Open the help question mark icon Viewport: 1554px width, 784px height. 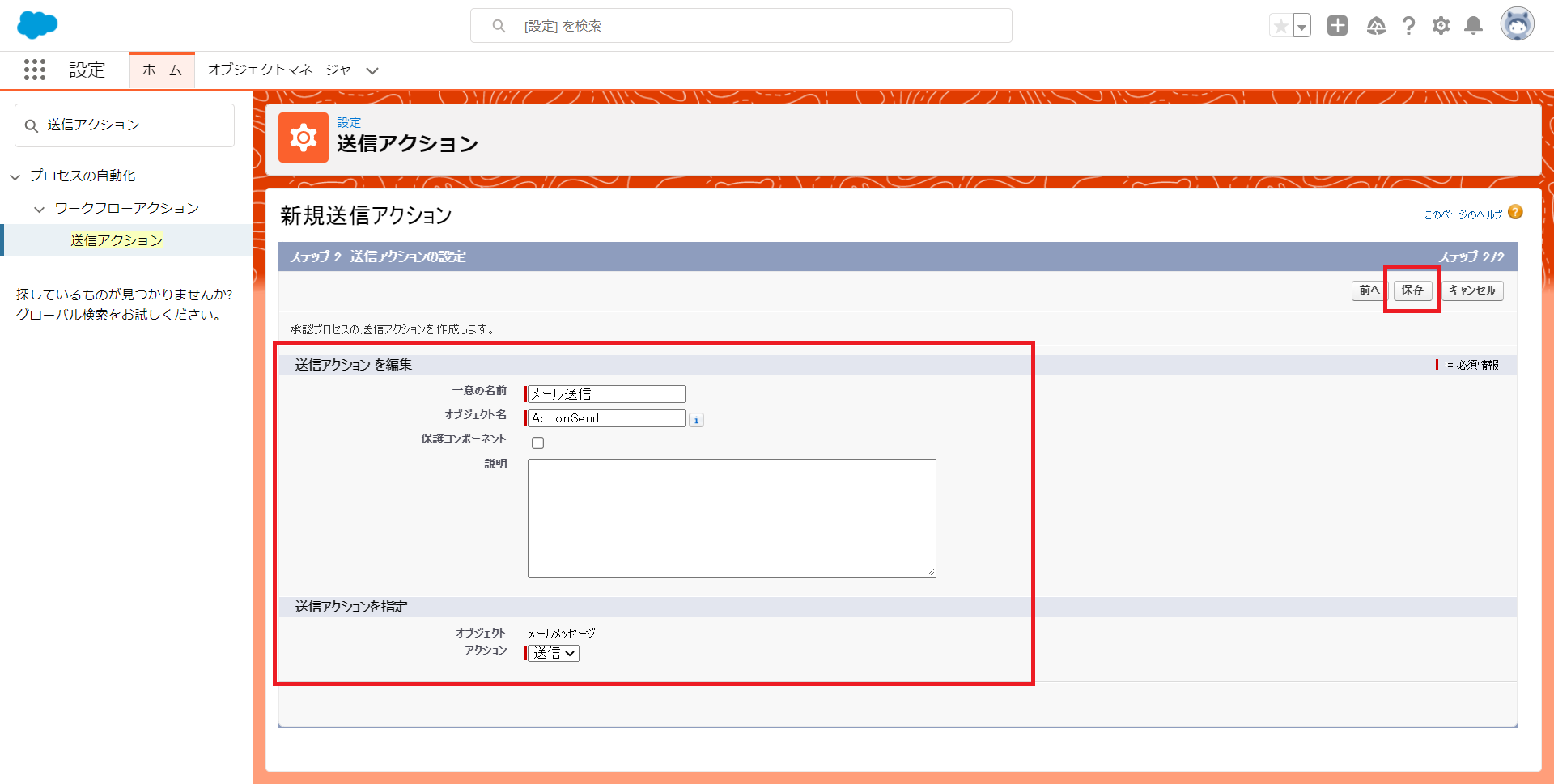point(1408,26)
